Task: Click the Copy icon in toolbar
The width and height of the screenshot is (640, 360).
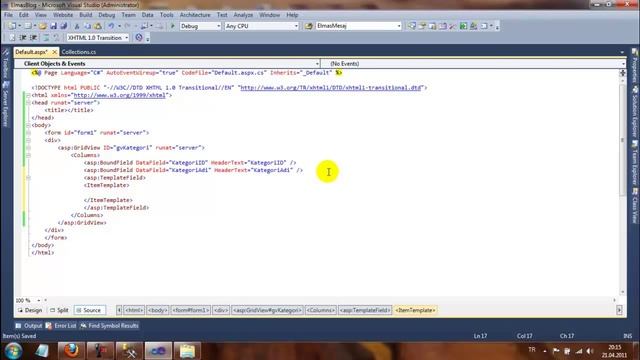Action: (87, 26)
